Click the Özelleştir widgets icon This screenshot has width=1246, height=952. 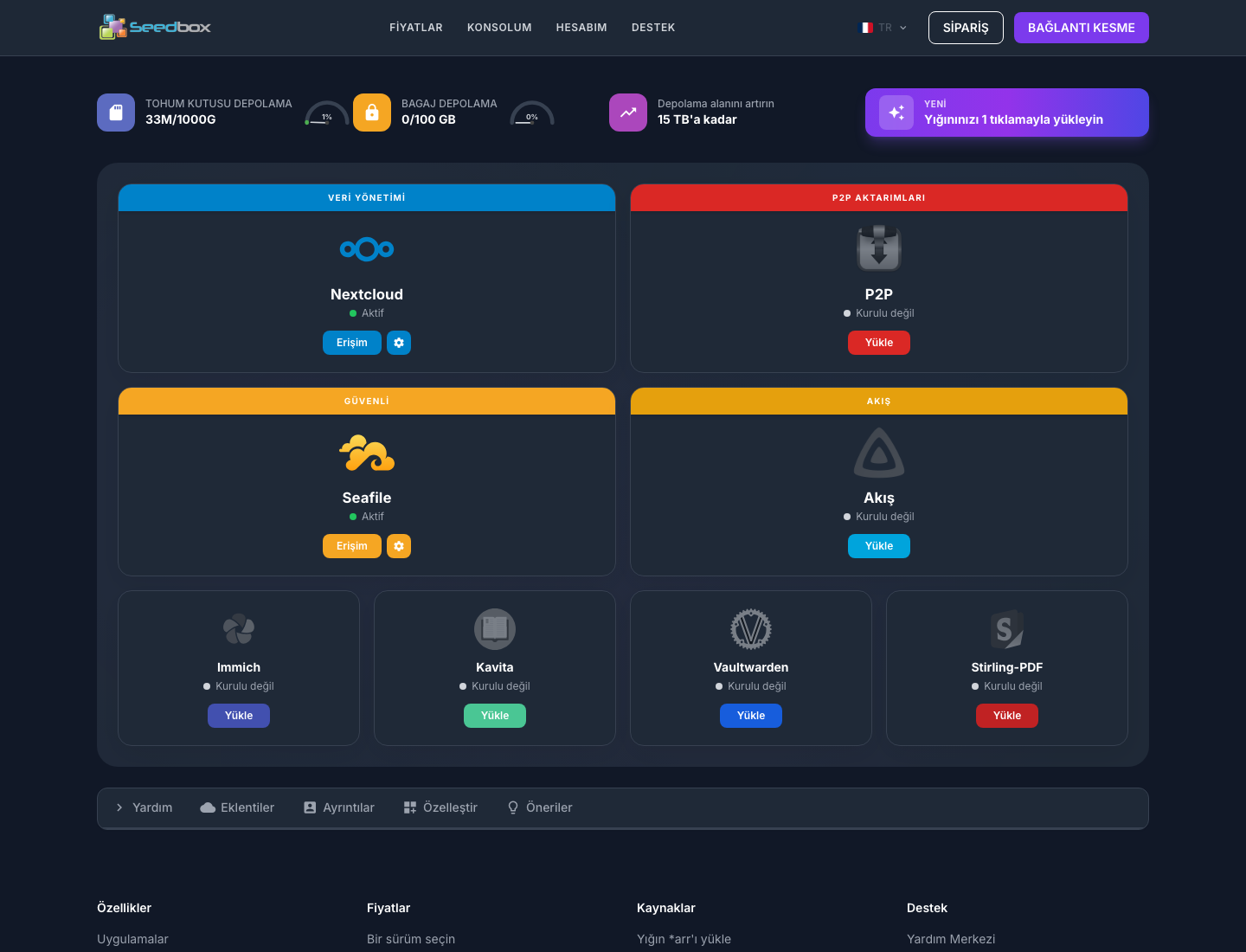point(410,807)
